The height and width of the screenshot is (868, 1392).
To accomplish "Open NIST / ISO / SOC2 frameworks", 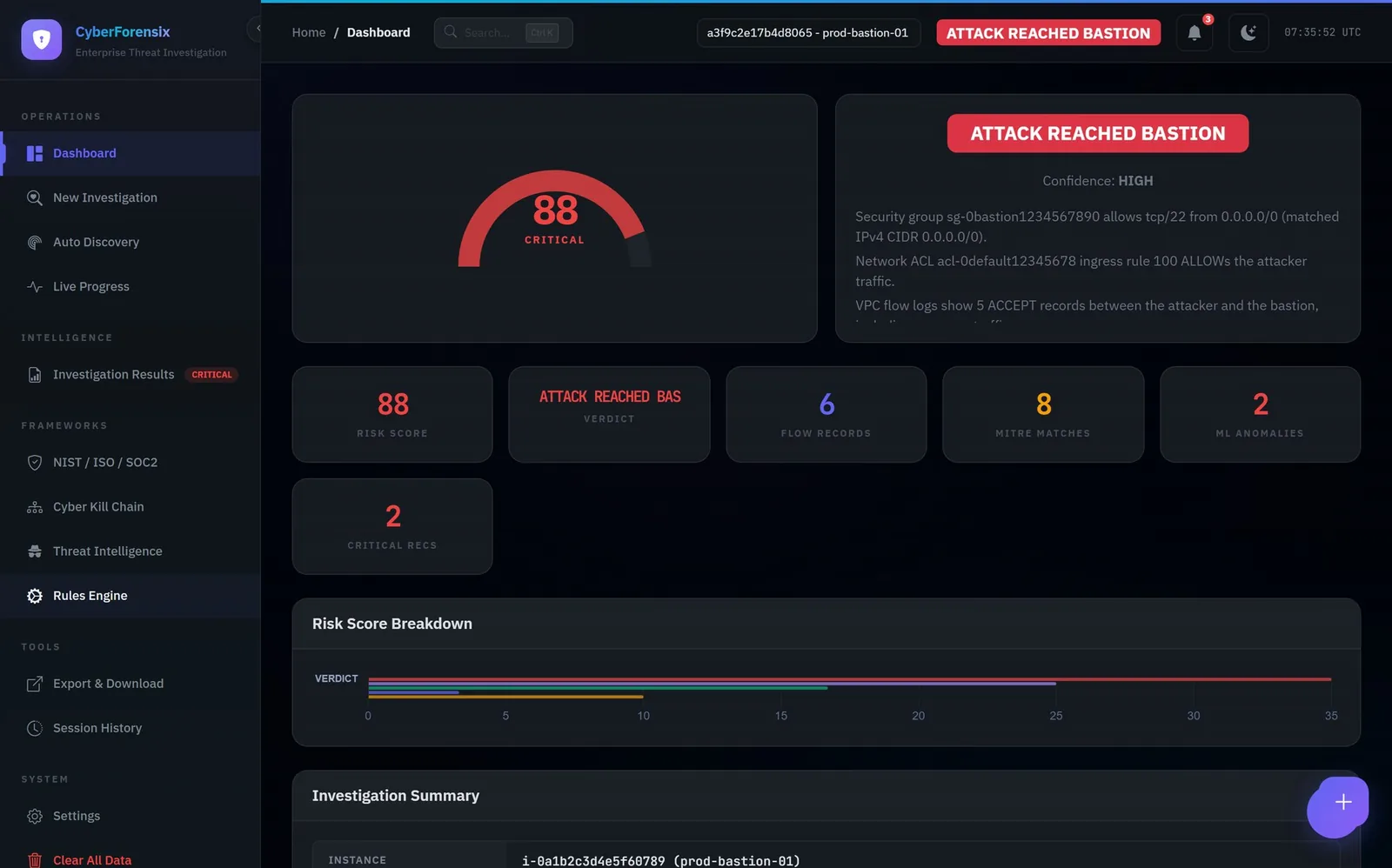I will point(130,463).
